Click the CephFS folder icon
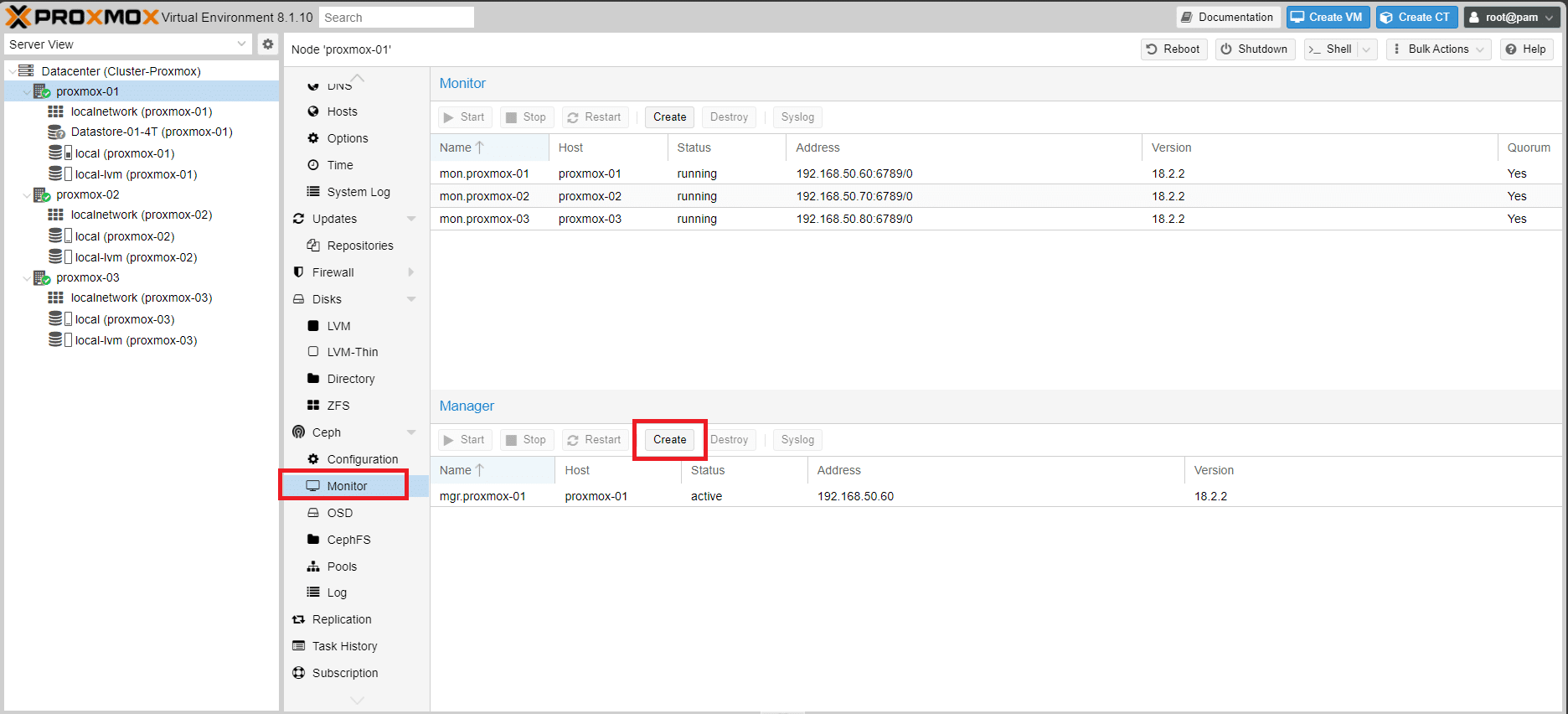This screenshot has width=1568, height=714. click(313, 540)
